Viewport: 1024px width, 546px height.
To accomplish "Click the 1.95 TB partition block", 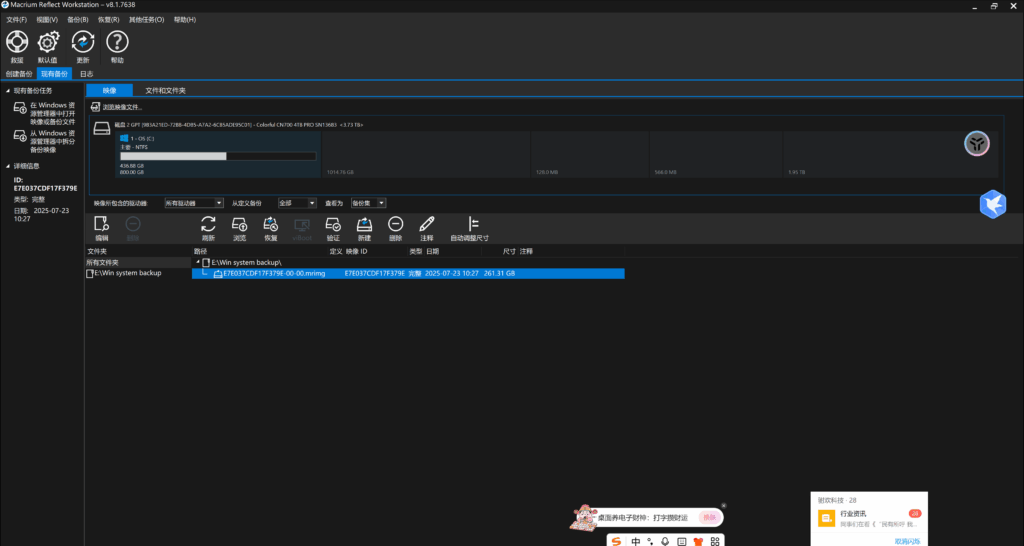I will [891, 155].
